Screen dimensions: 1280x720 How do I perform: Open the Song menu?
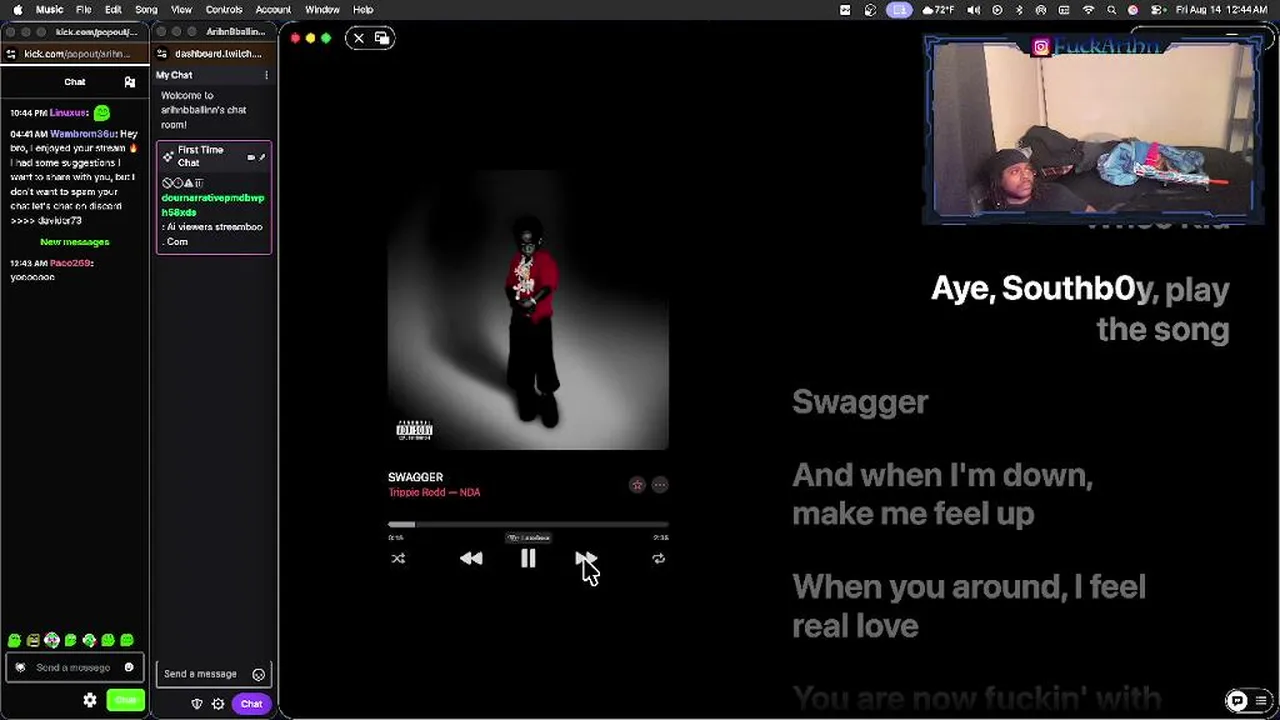146,10
